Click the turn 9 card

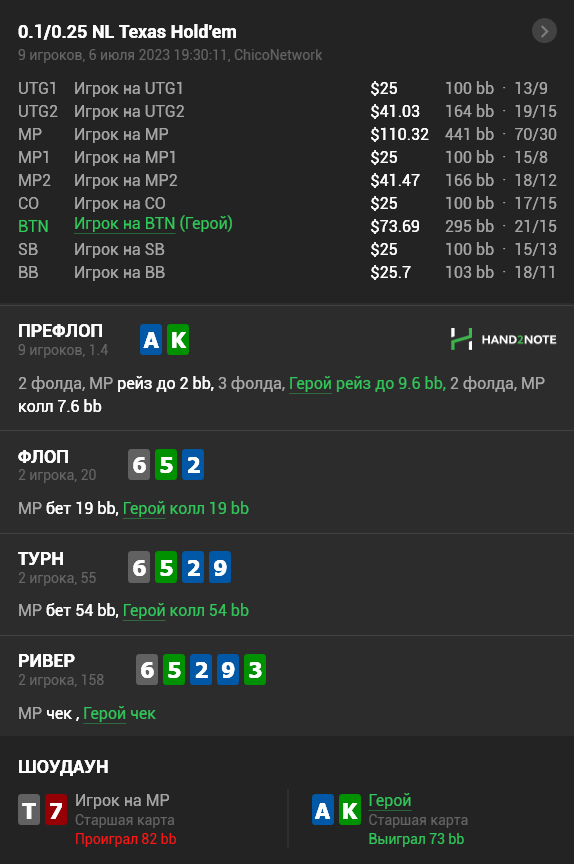coord(220,567)
